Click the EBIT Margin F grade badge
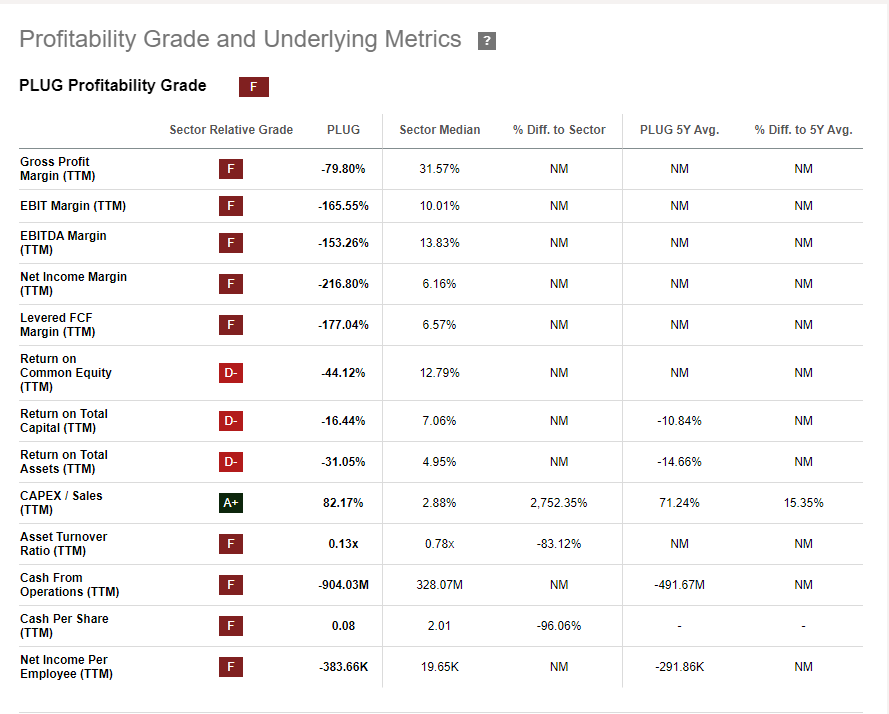889x714 pixels. [231, 206]
